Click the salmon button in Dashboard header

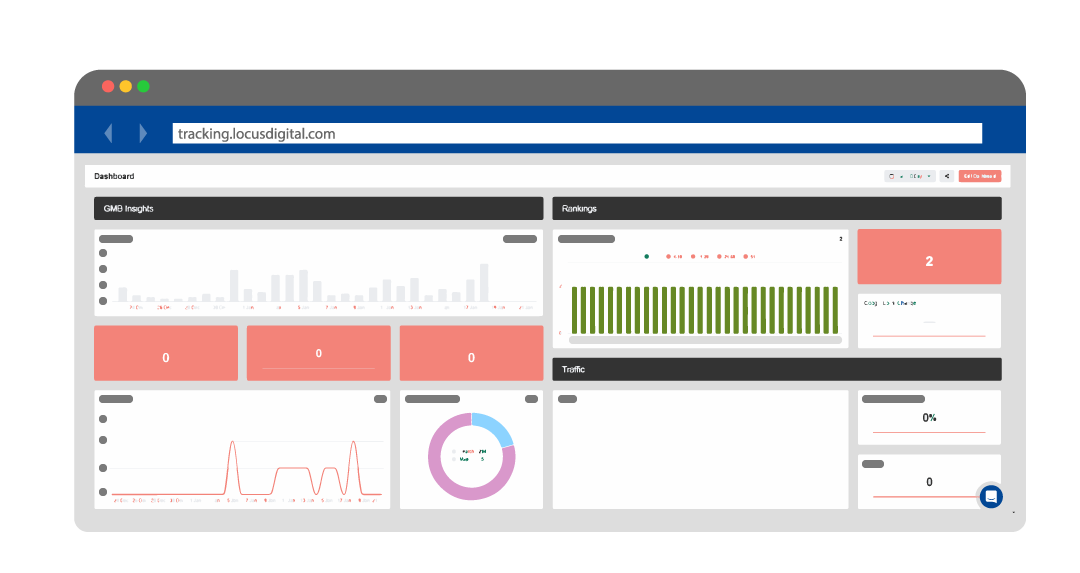tap(979, 176)
